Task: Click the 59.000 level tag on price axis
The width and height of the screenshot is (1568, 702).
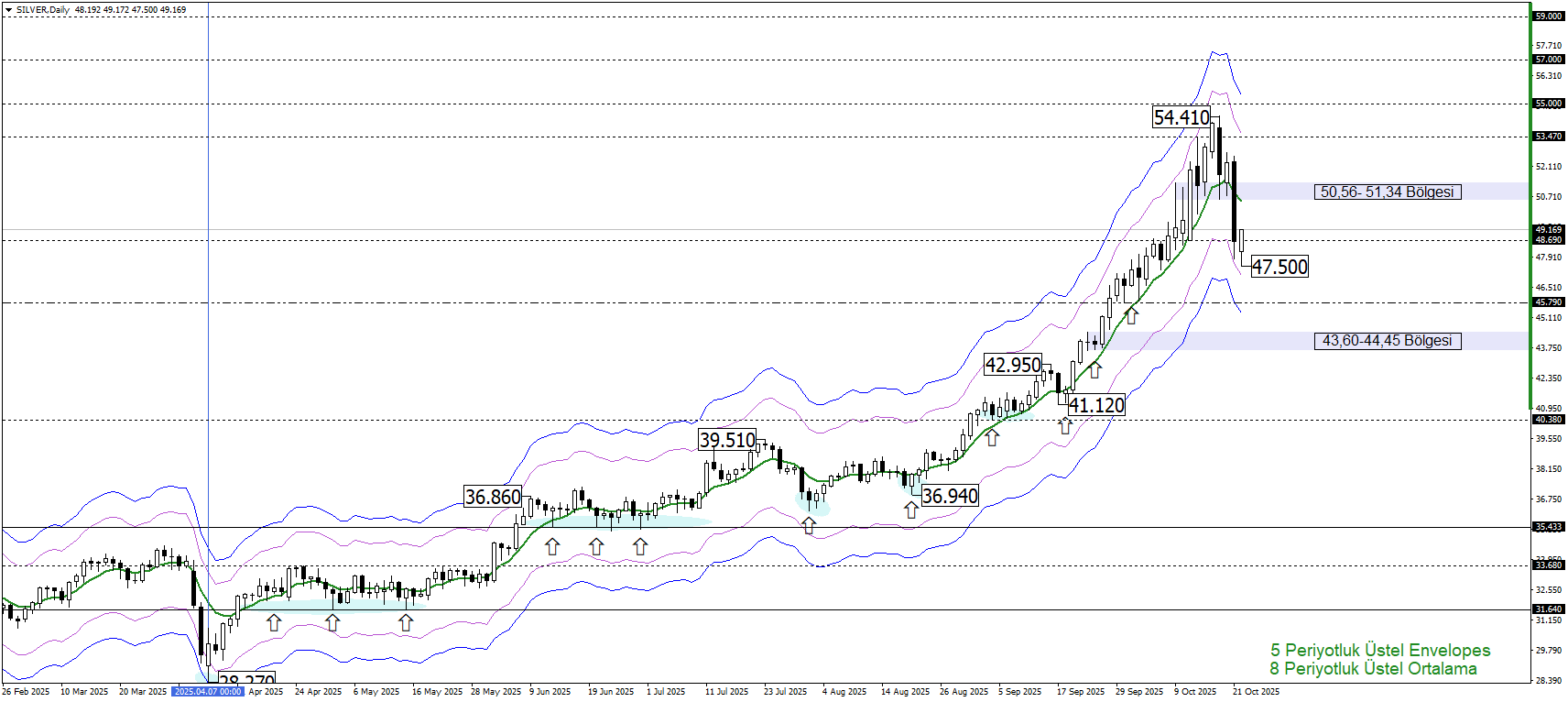Action: click(1549, 16)
